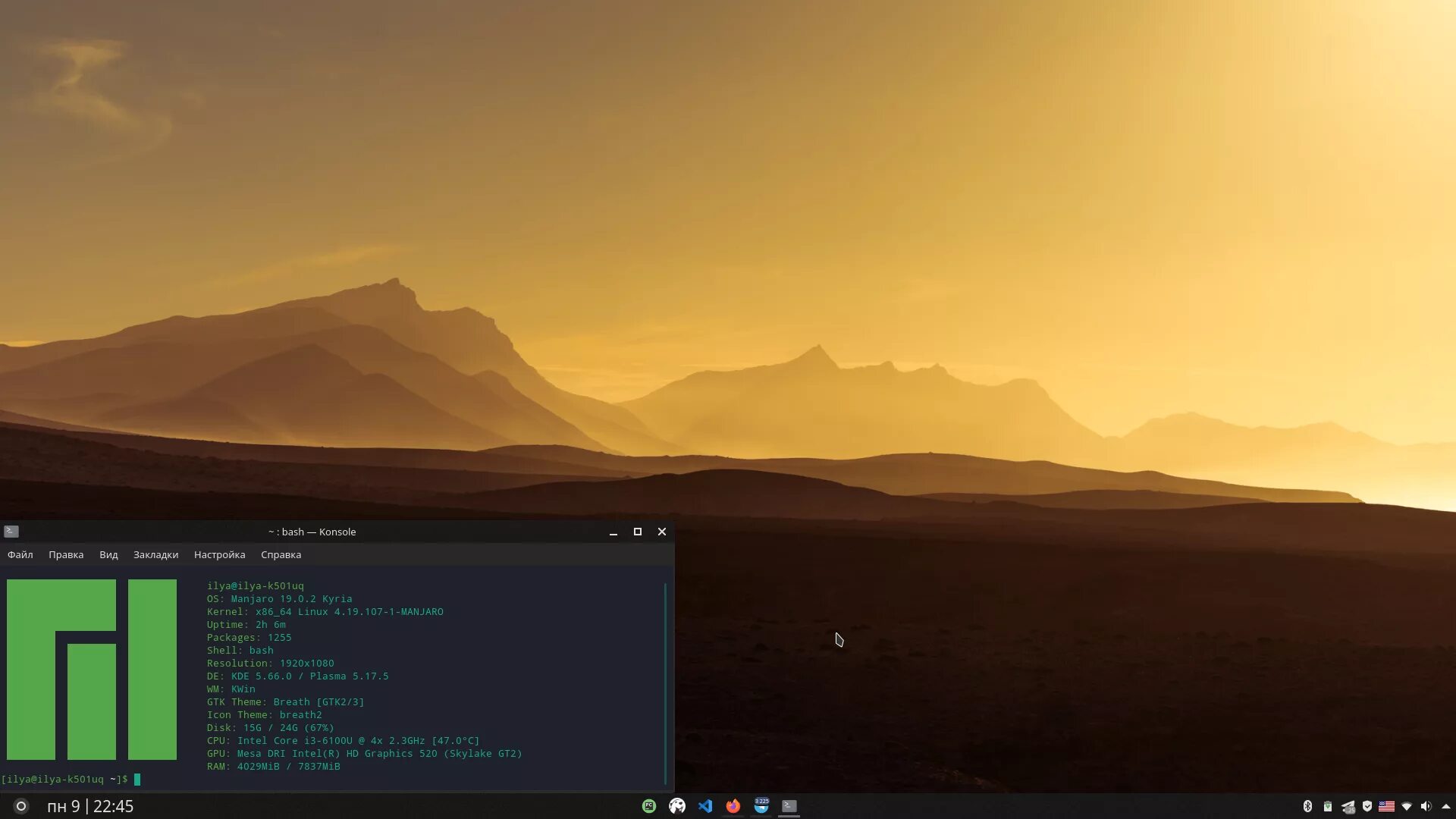Viewport: 1456px width, 819px height.
Task: Open the Файл menu in Konsole
Action: click(20, 554)
